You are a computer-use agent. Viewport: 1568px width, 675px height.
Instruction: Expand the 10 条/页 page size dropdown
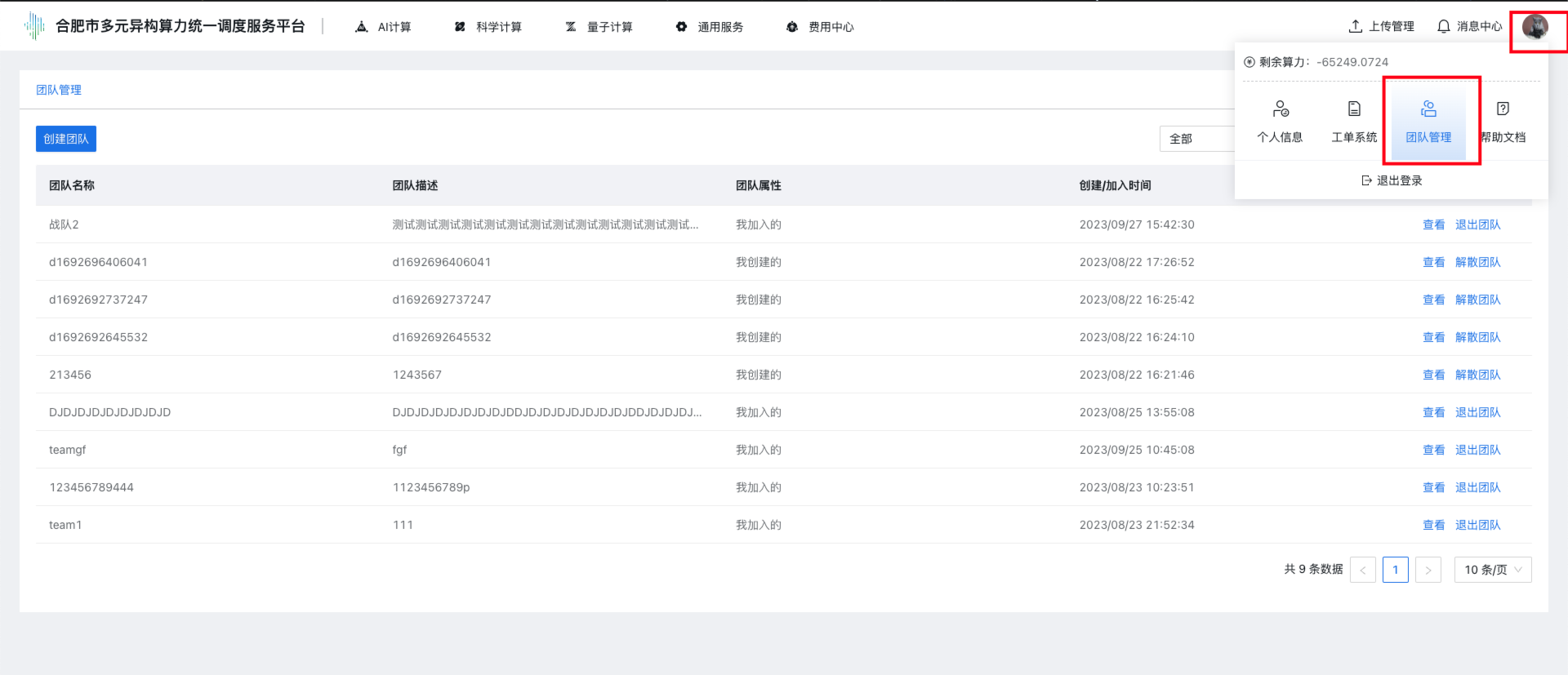point(1492,570)
